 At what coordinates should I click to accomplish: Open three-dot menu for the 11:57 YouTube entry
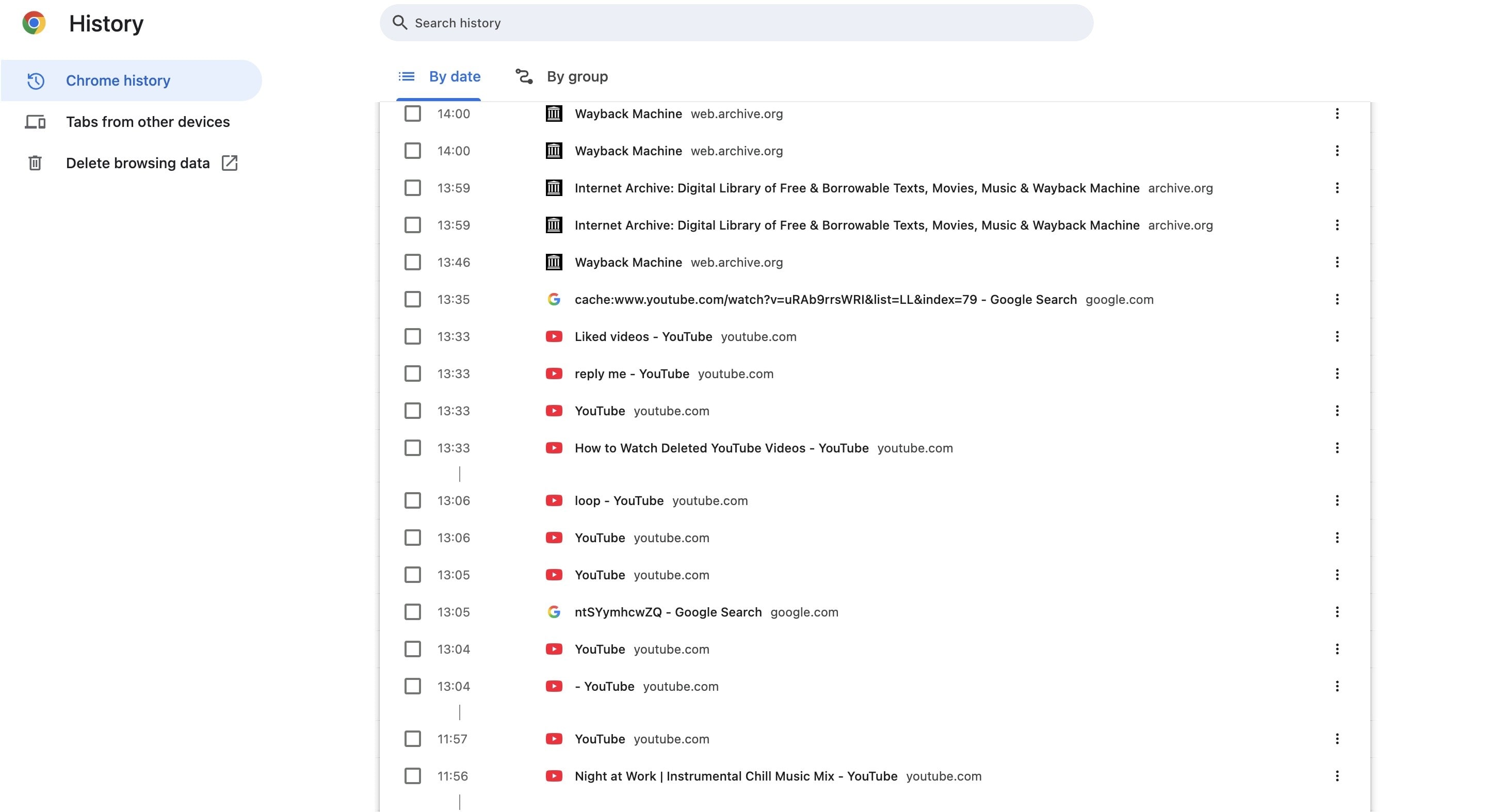pyautogui.click(x=1336, y=739)
